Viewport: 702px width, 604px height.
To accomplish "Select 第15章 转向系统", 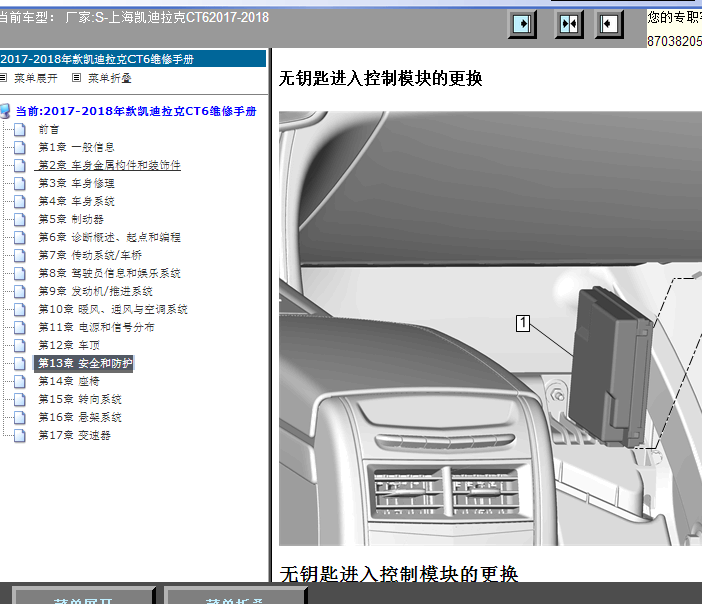I will coord(80,399).
